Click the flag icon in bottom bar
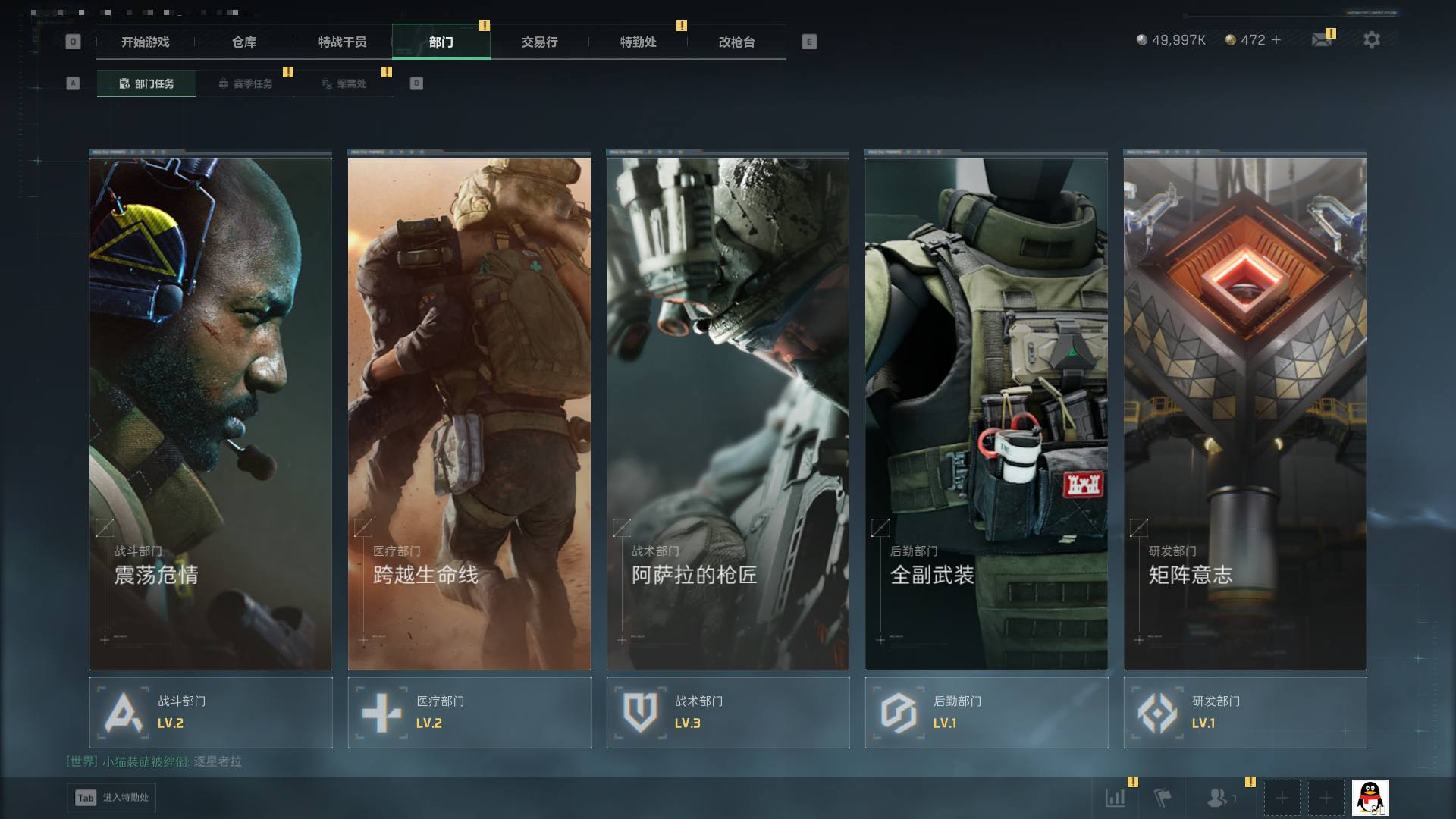Viewport: 1456px width, 819px height. coord(1162,797)
